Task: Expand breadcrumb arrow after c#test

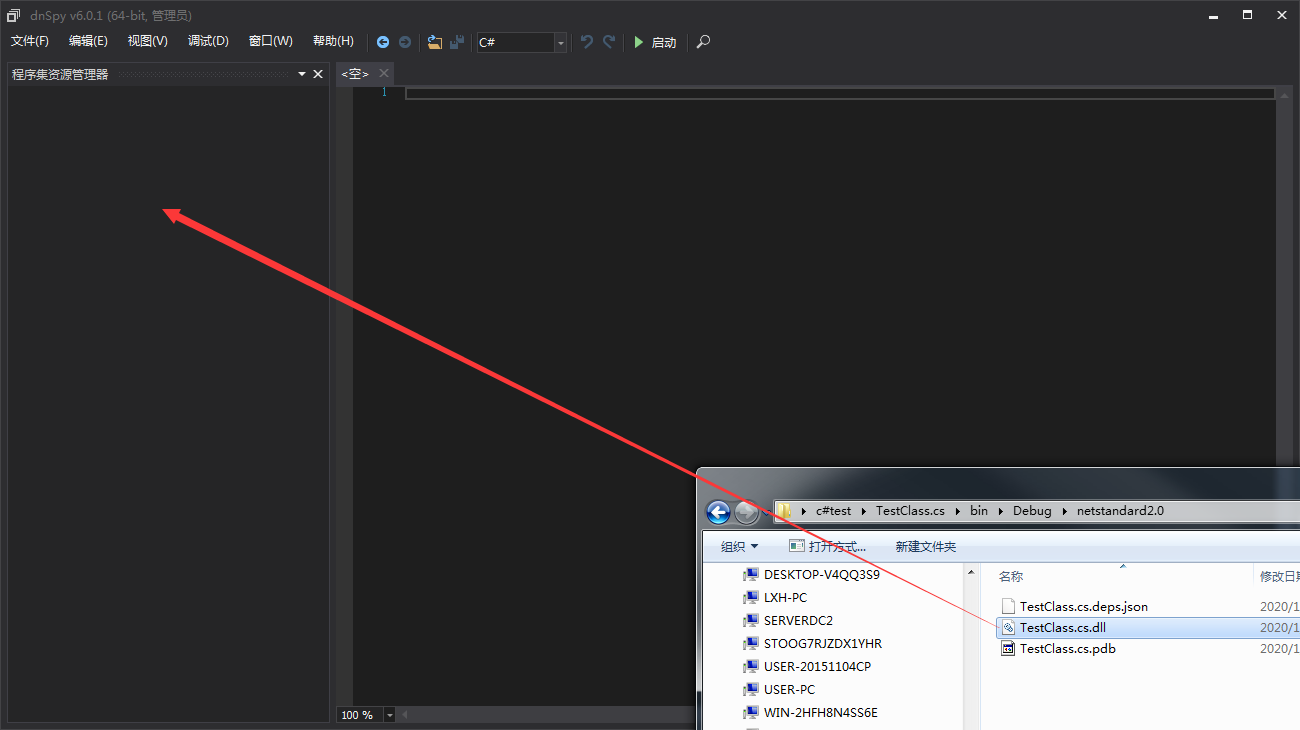Action: click(863, 511)
